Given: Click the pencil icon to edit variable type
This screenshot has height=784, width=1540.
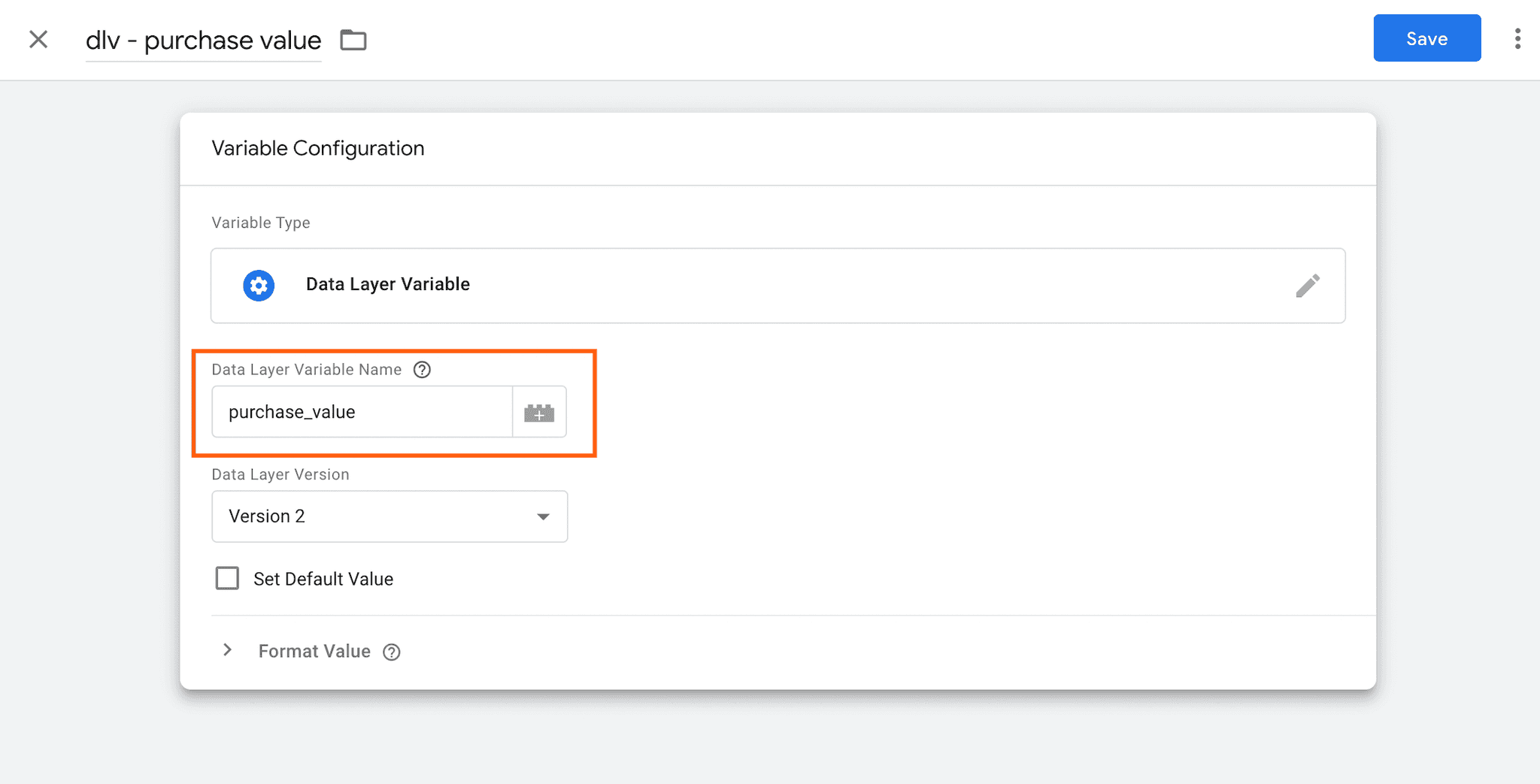Looking at the screenshot, I should pos(1308,285).
